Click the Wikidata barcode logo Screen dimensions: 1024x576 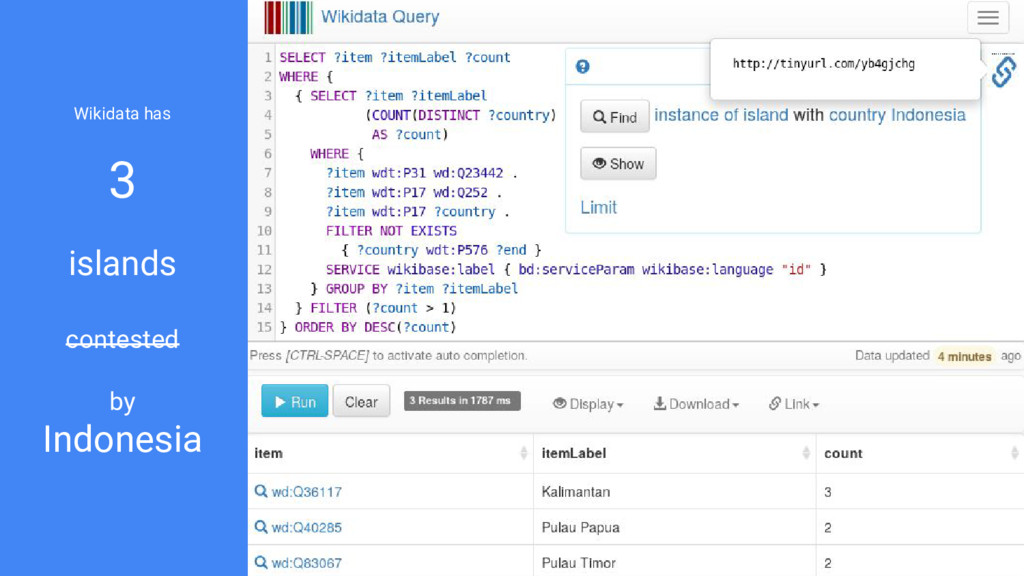click(288, 18)
